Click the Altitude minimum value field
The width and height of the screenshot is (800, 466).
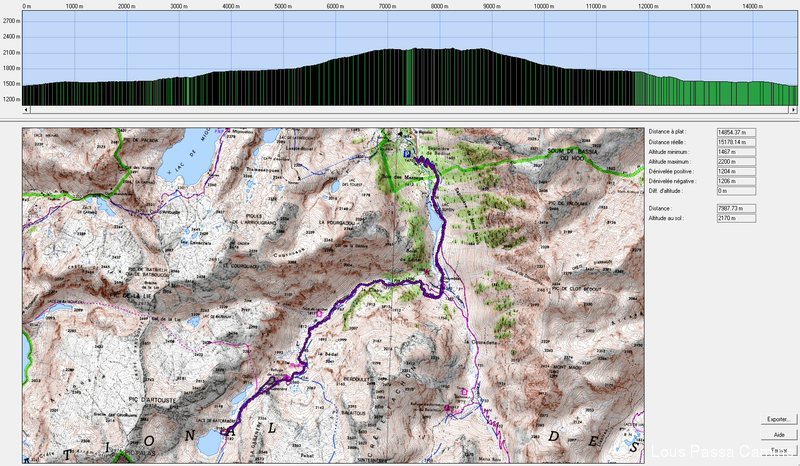(x=737, y=152)
